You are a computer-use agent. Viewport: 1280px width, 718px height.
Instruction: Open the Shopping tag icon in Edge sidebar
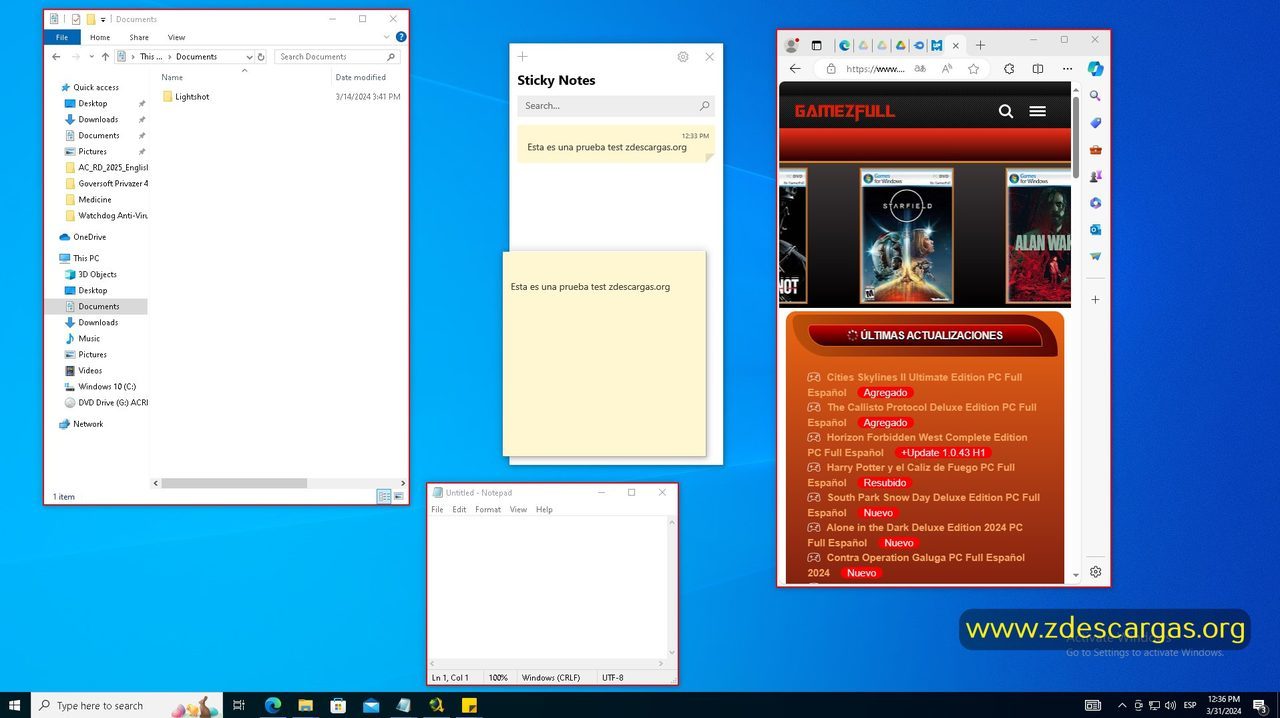pos(1095,123)
